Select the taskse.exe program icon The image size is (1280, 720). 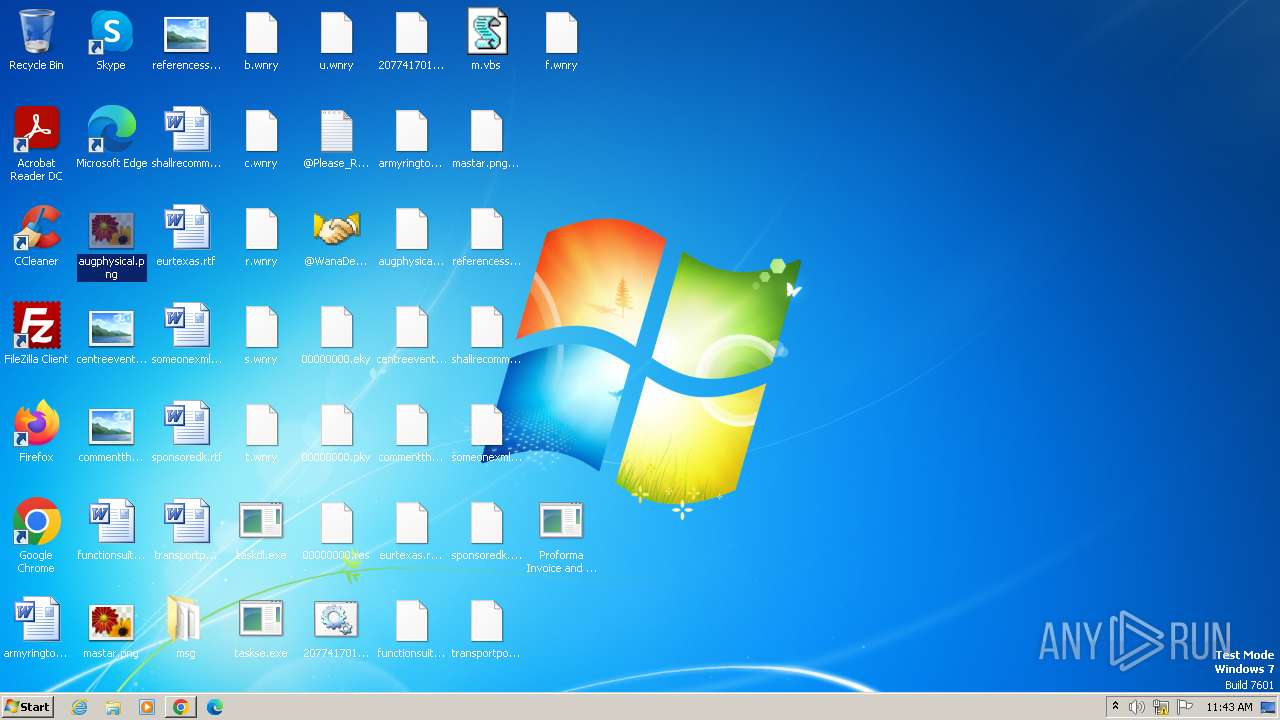point(261,629)
